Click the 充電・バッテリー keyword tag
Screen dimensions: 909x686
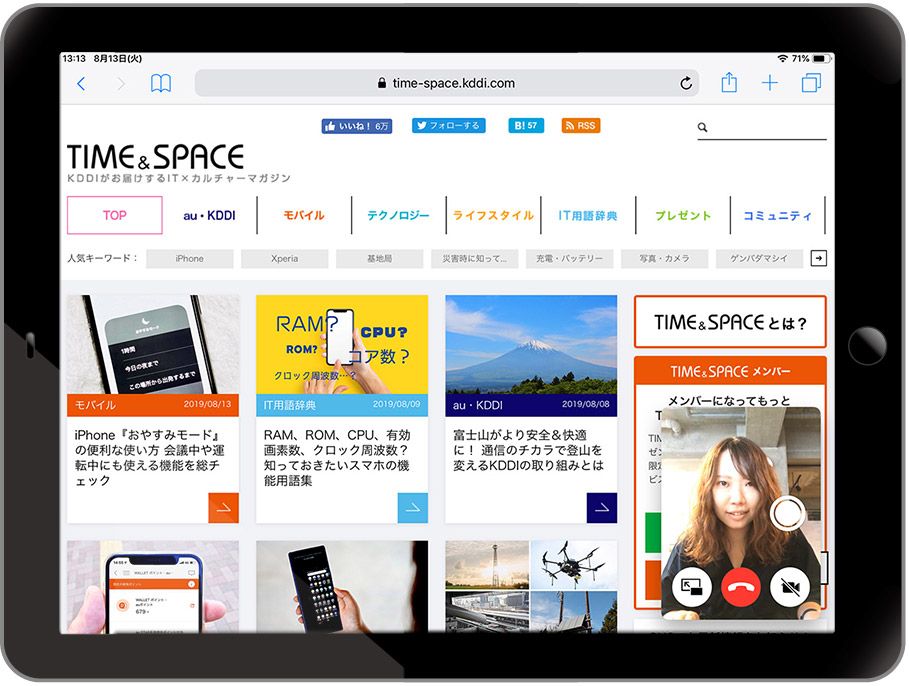tap(569, 259)
